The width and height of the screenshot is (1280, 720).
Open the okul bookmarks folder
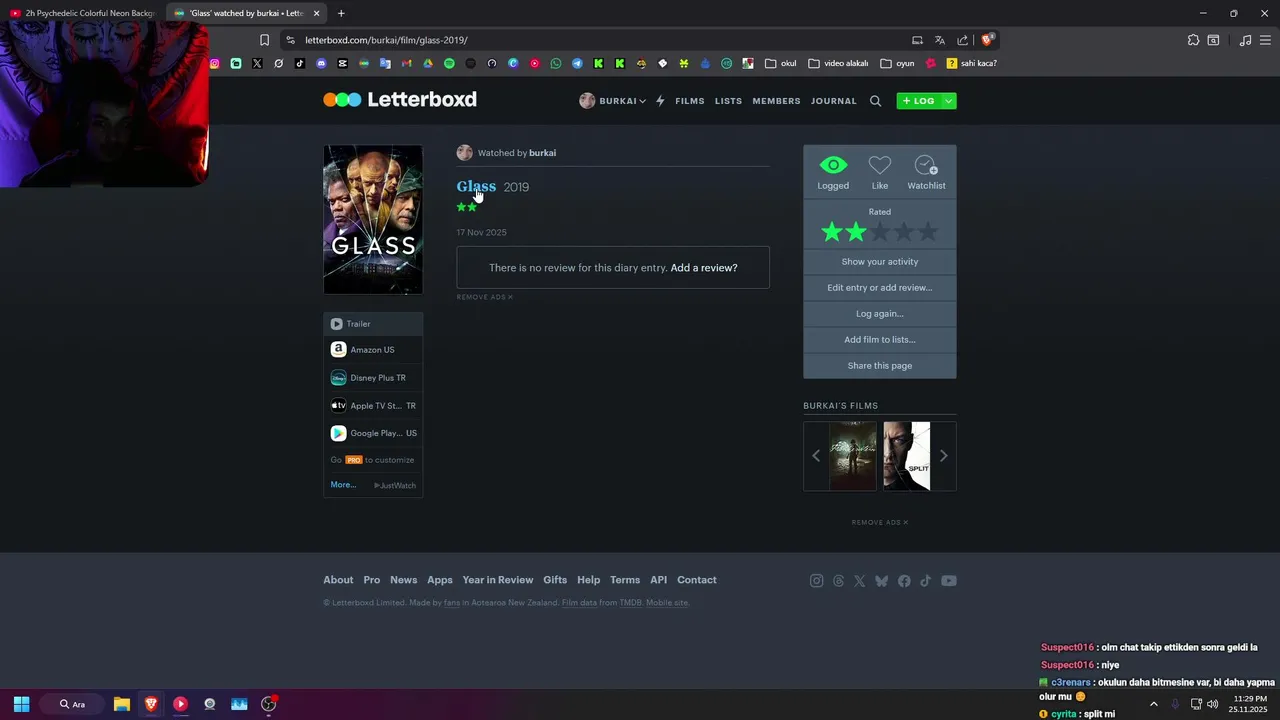click(780, 63)
